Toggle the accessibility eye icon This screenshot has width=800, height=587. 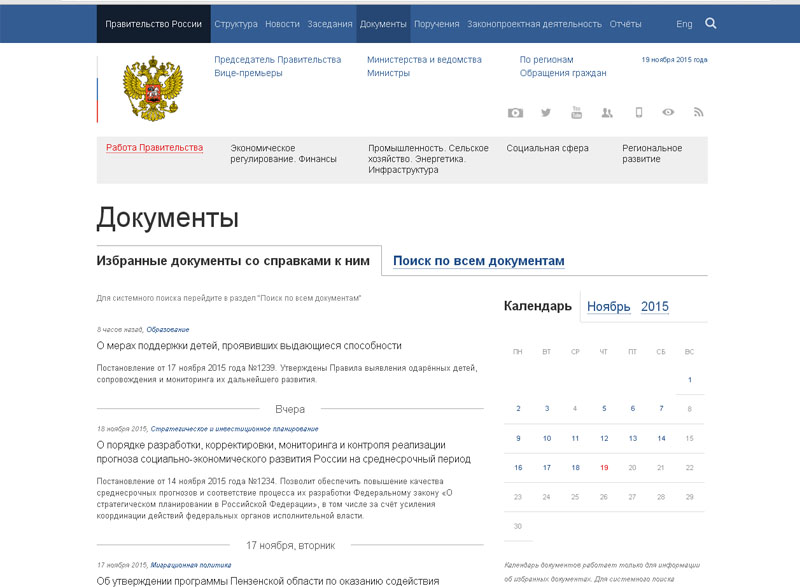coord(668,113)
